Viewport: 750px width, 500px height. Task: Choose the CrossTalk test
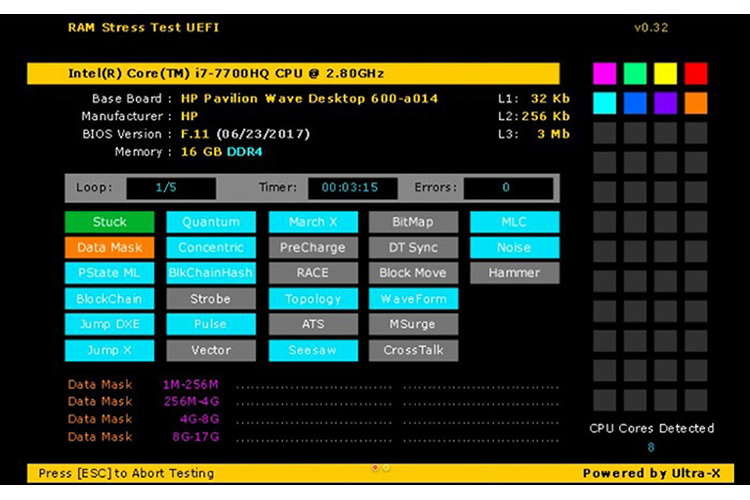click(x=413, y=350)
